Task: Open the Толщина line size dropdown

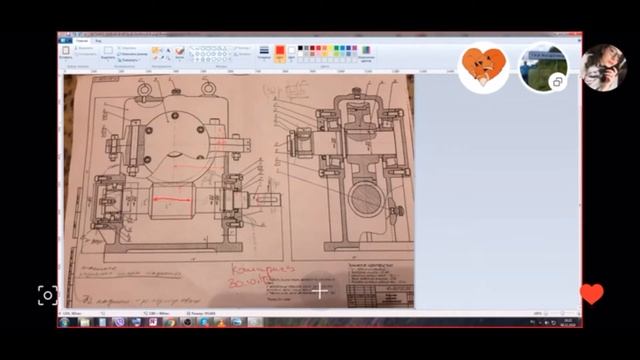Action: coord(264,53)
